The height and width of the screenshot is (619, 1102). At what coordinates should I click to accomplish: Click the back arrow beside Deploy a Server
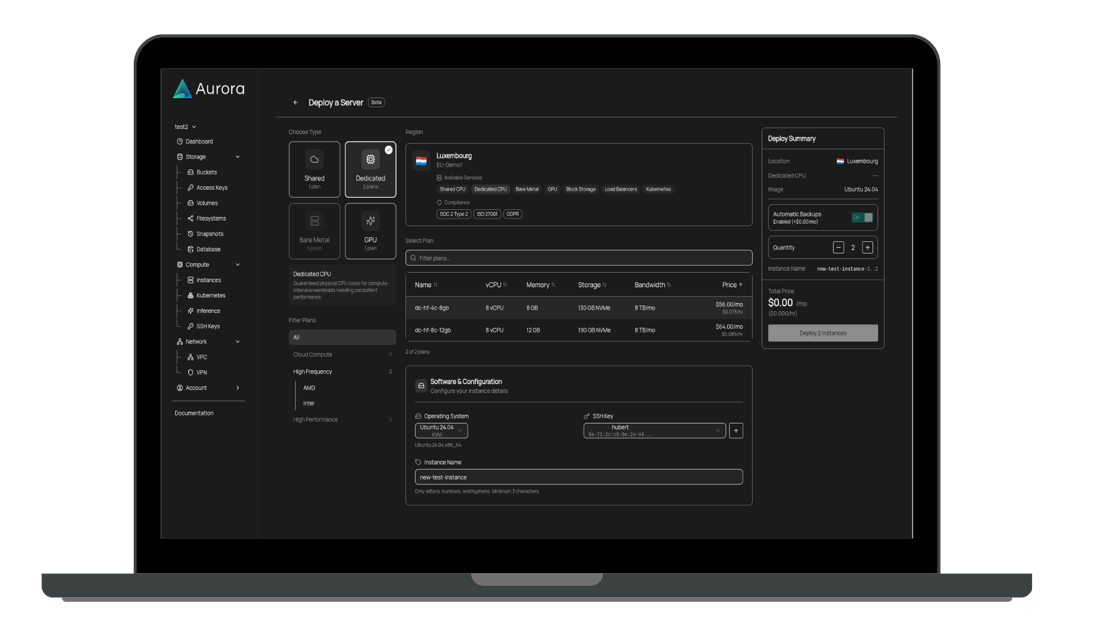pos(296,103)
